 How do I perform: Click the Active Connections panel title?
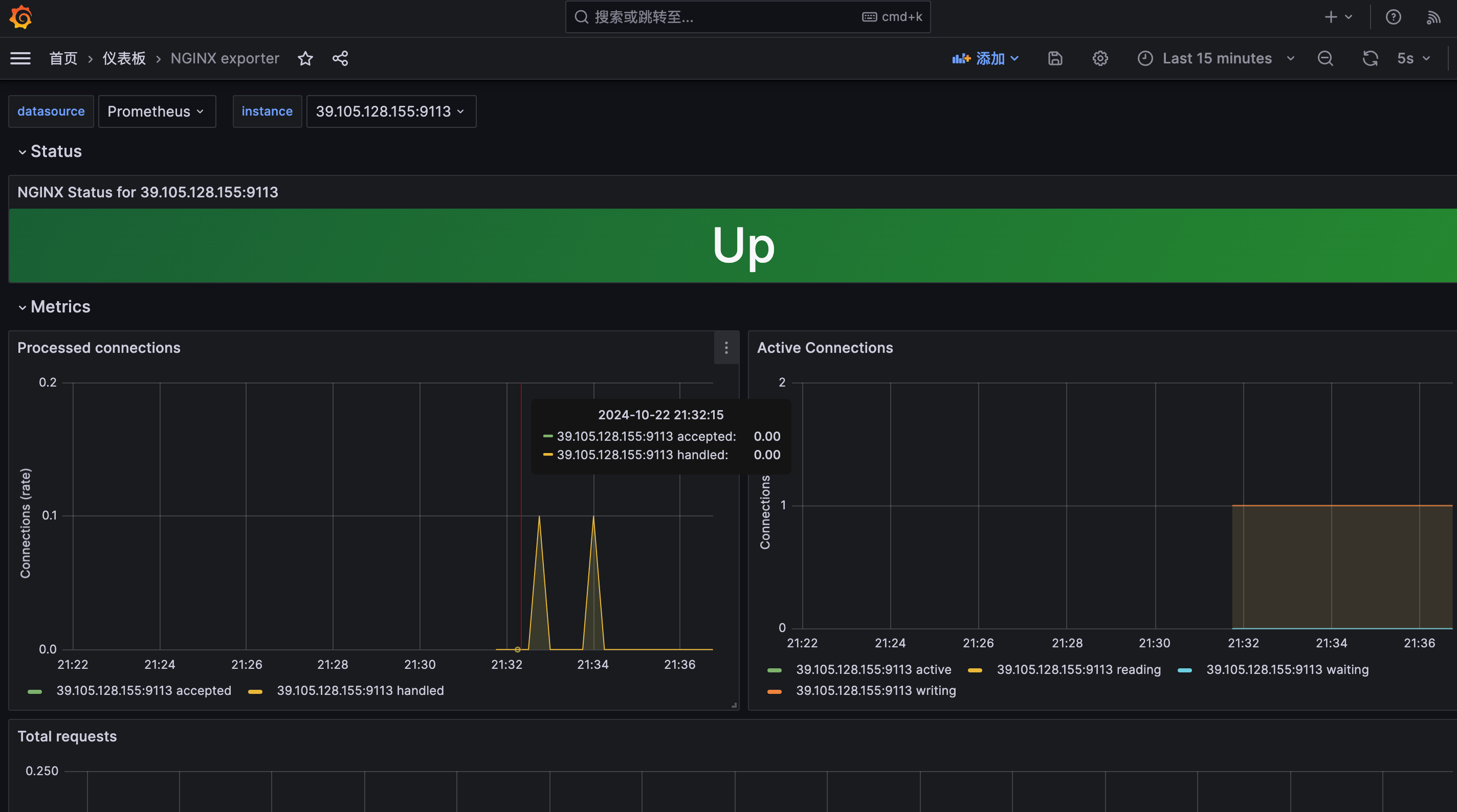click(x=825, y=348)
